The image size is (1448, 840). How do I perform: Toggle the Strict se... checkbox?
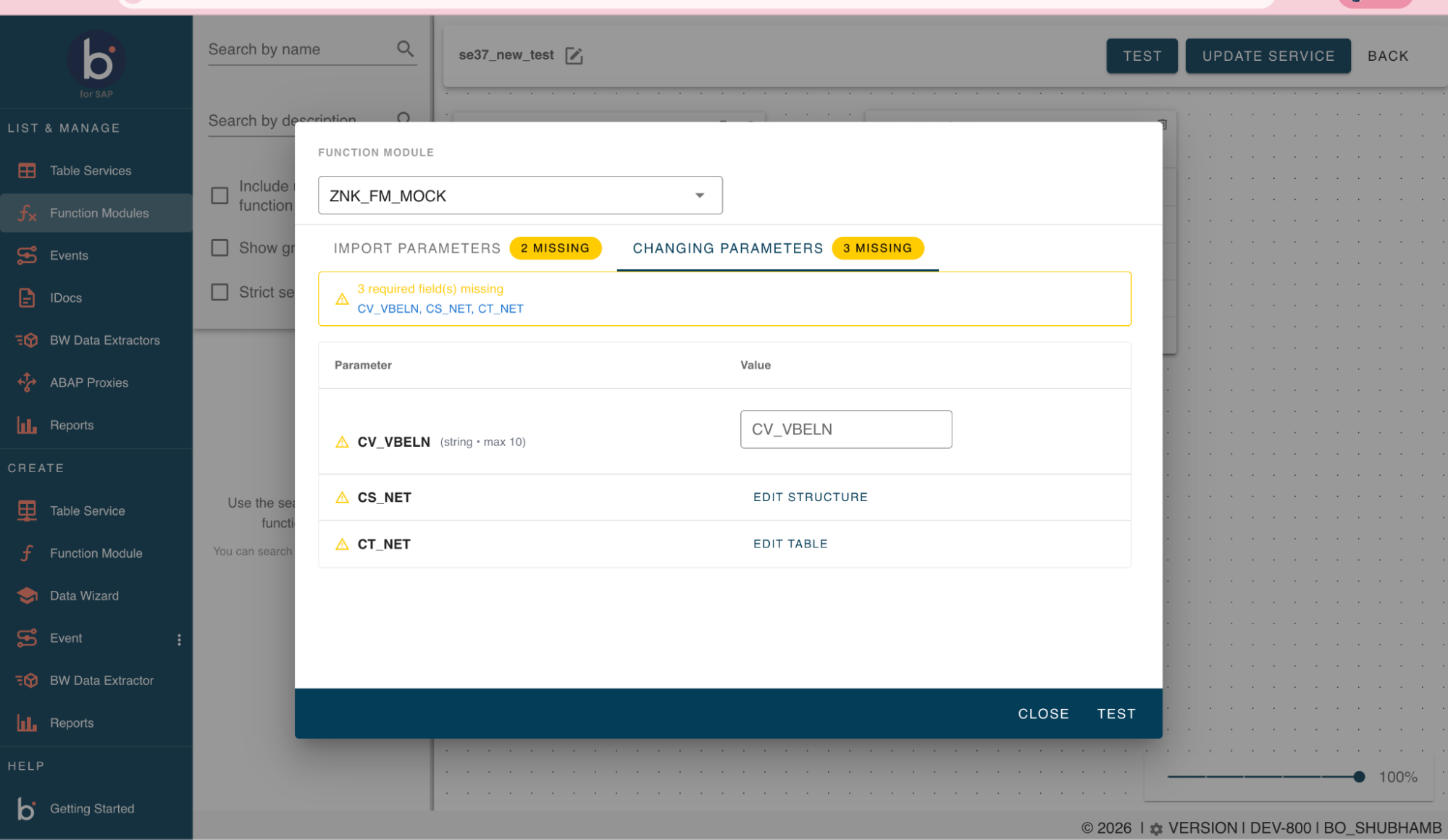click(x=219, y=292)
